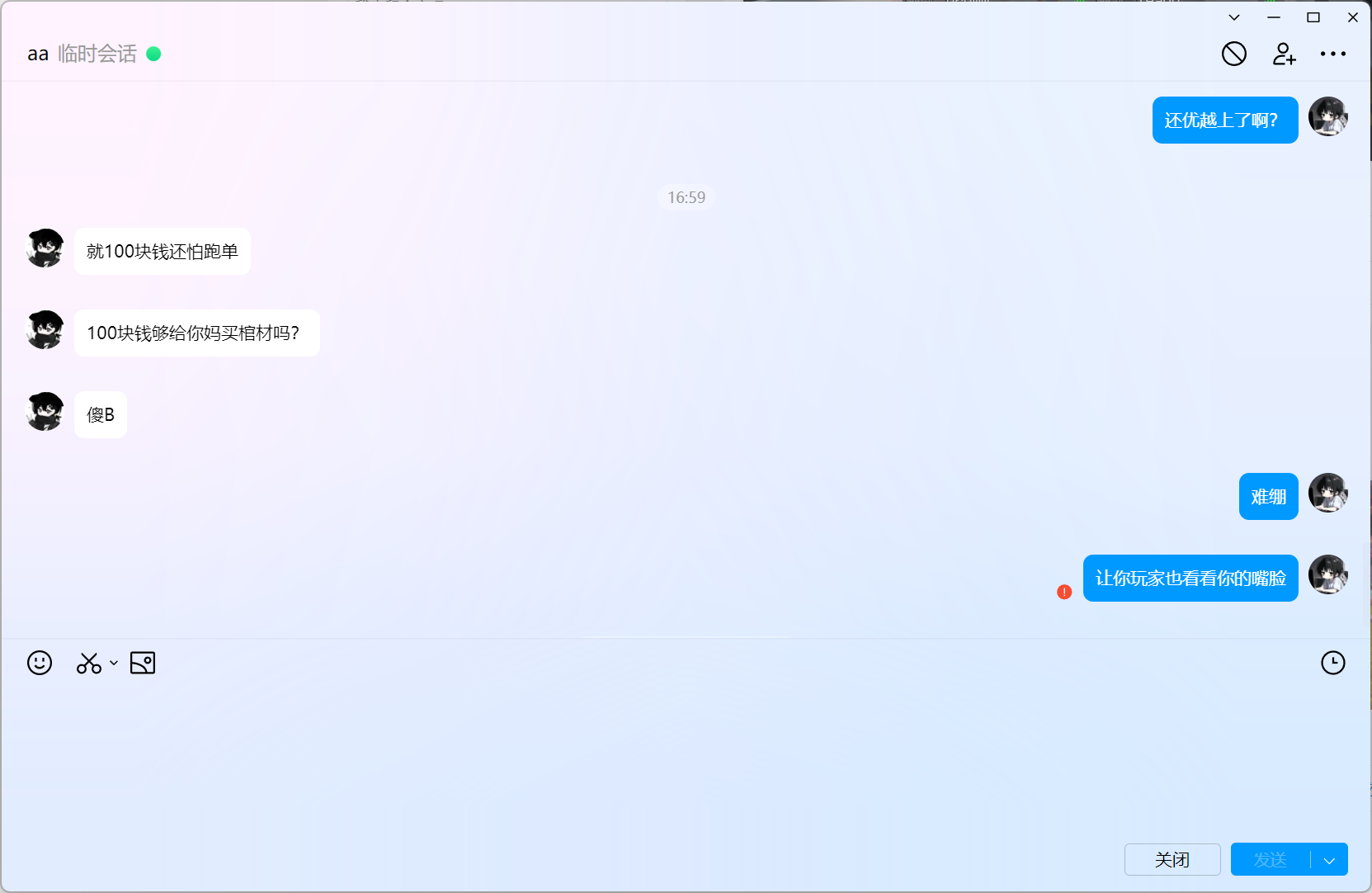Click the green online status dot

(153, 54)
